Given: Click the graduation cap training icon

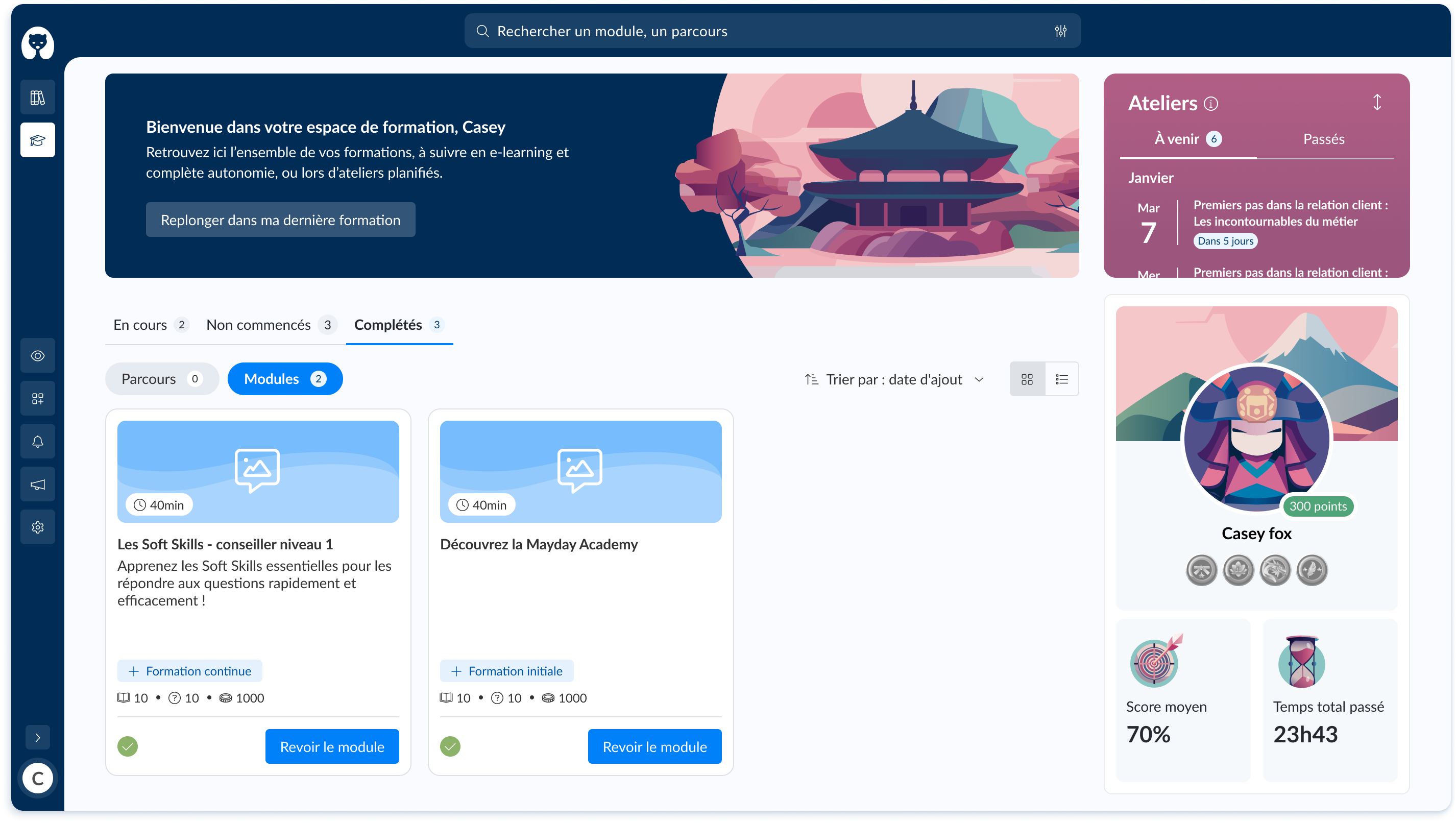Looking at the screenshot, I should point(37,140).
